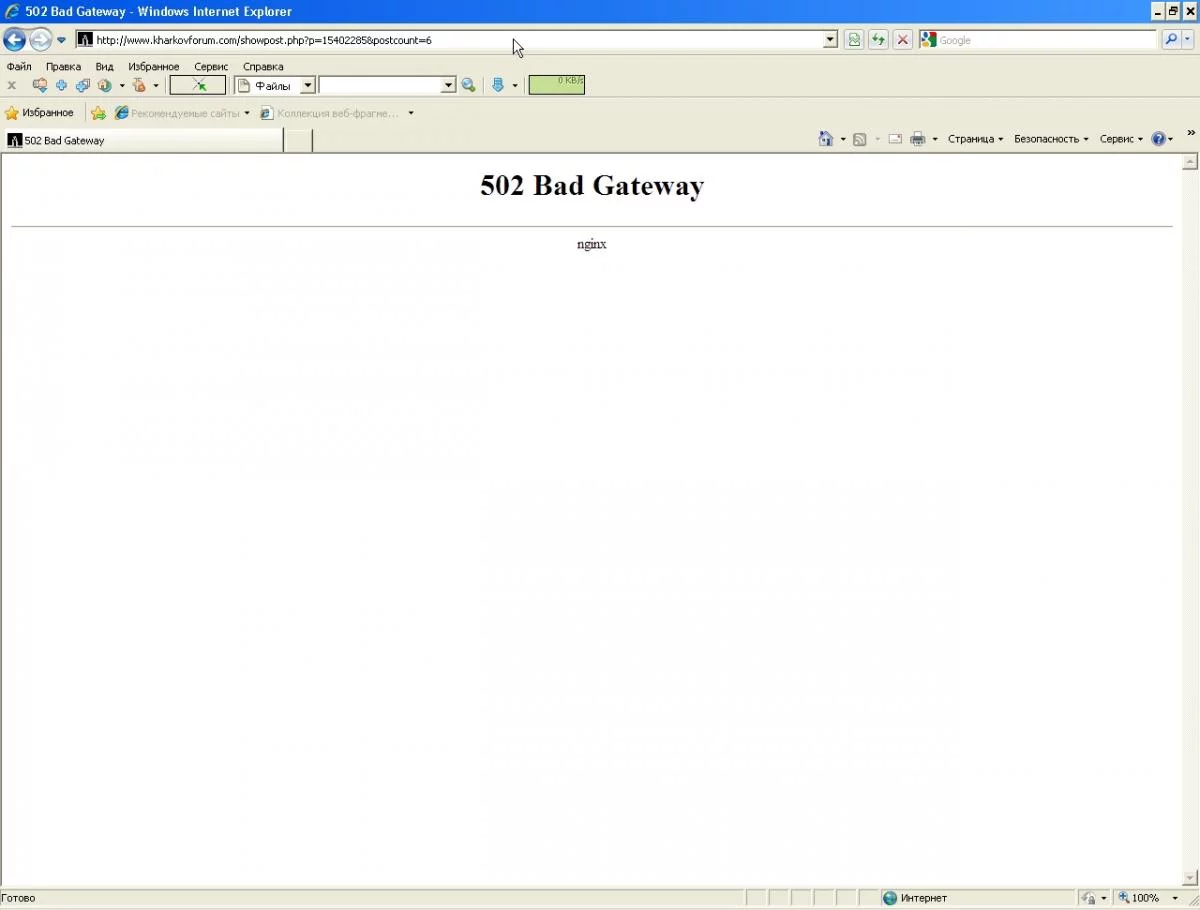
Task: Click the red X Stop button
Action: tap(902, 40)
